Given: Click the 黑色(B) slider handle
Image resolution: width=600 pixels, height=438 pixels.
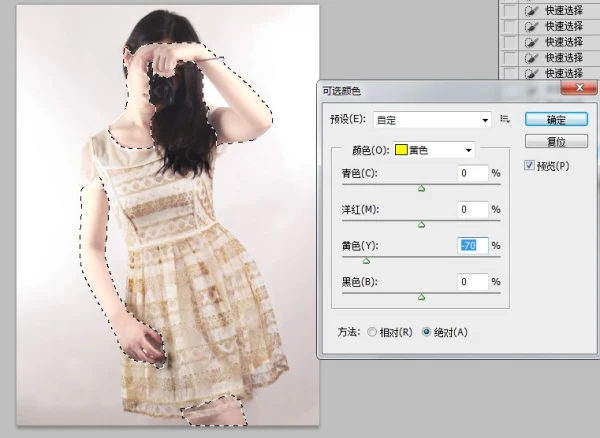Looking at the screenshot, I should [421, 297].
